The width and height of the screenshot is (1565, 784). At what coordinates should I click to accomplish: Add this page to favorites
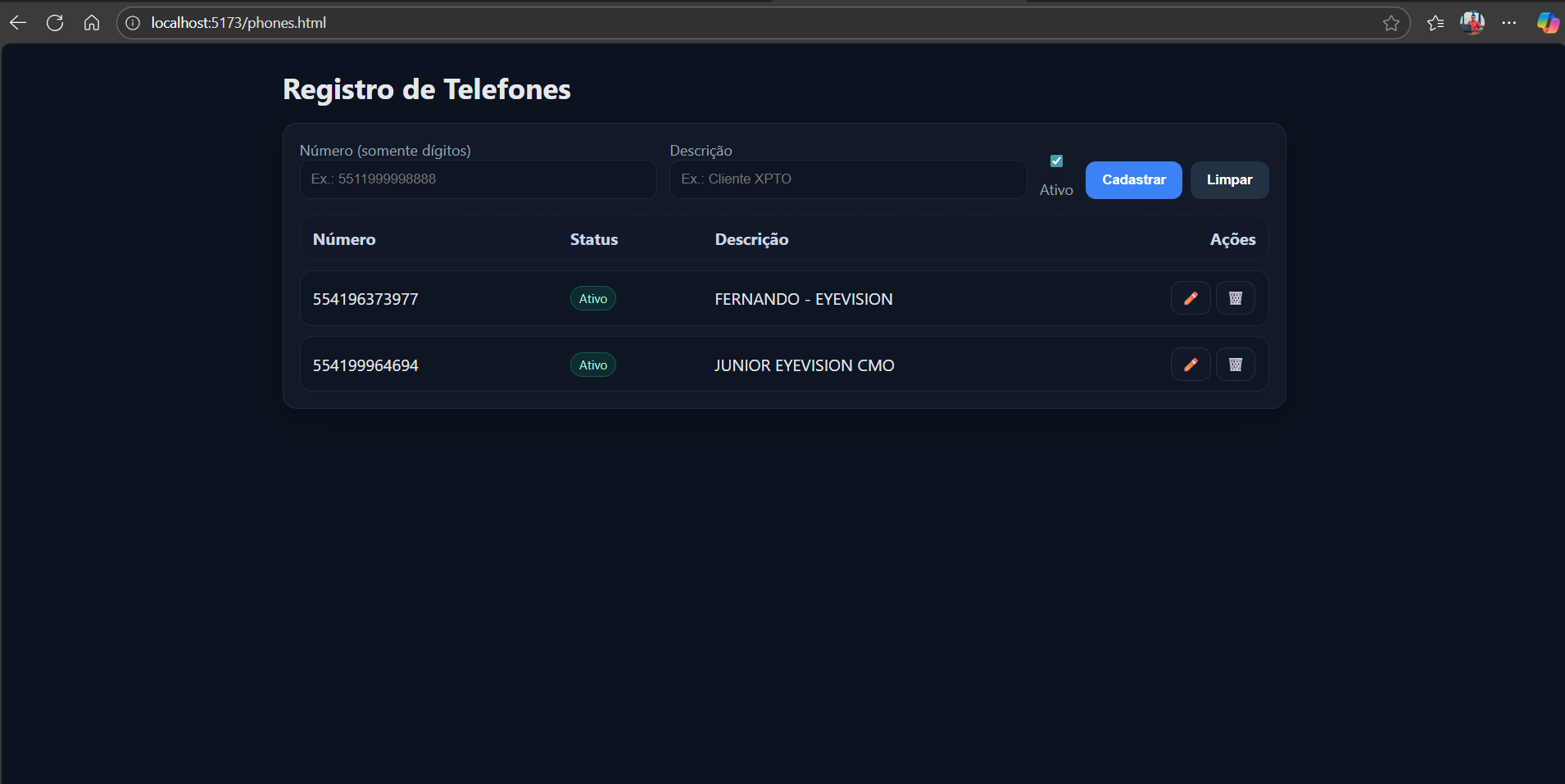(x=1390, y=23)
